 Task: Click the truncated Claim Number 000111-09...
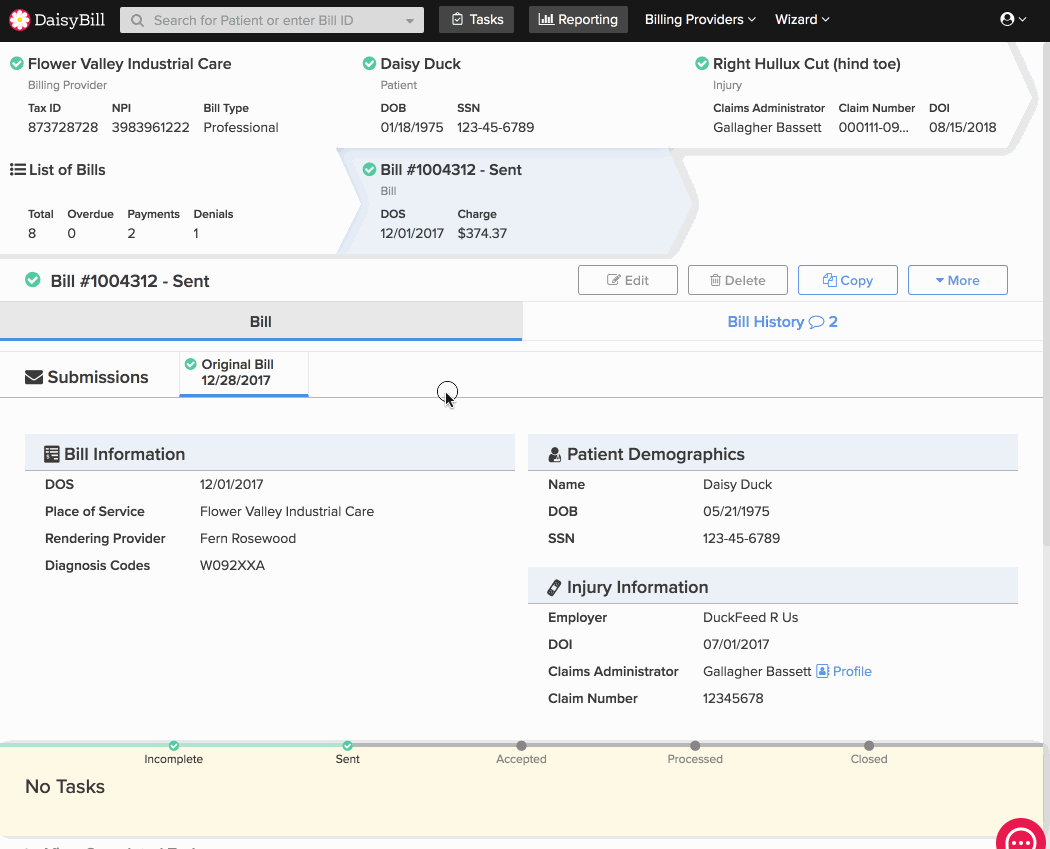tap(873, 127)
